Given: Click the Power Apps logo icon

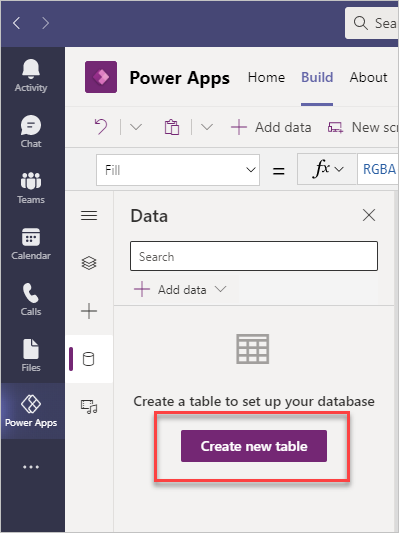Looking at the screenshot, I should (101, 77).
